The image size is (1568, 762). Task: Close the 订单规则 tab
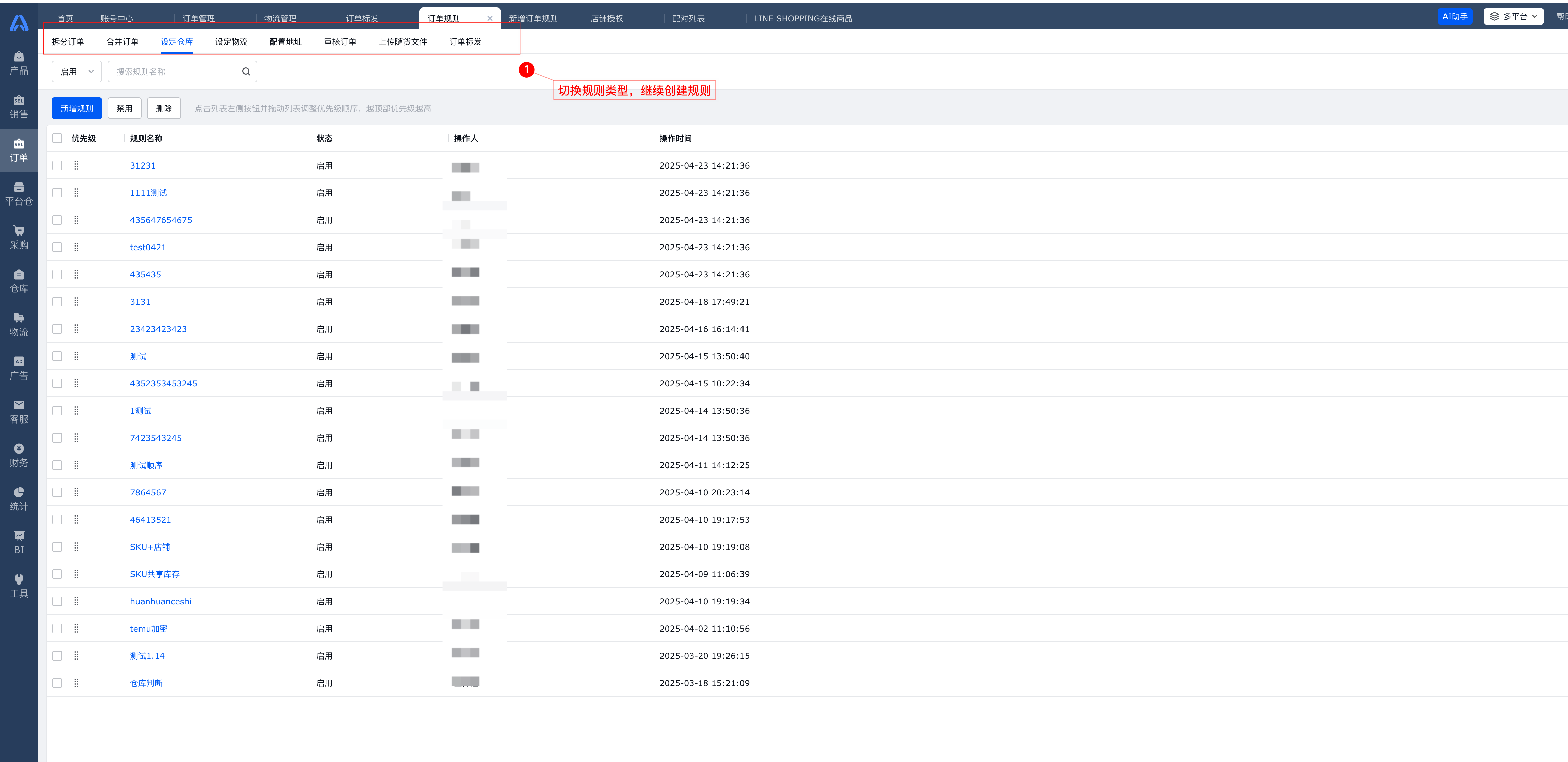[490, 19]
